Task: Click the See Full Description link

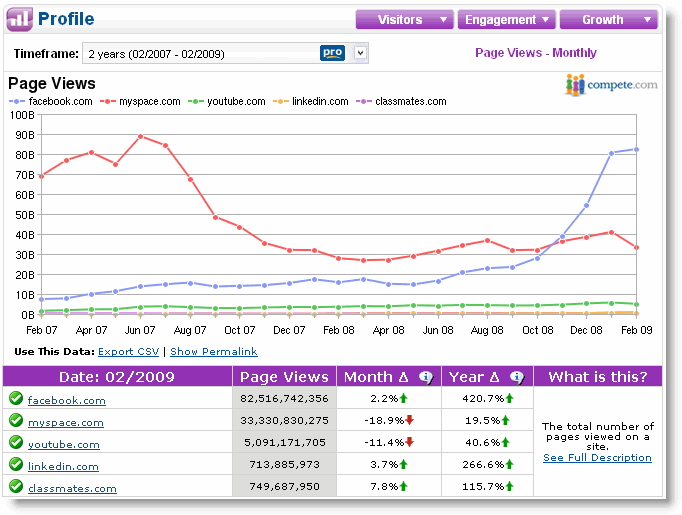Action: point(597,458)
